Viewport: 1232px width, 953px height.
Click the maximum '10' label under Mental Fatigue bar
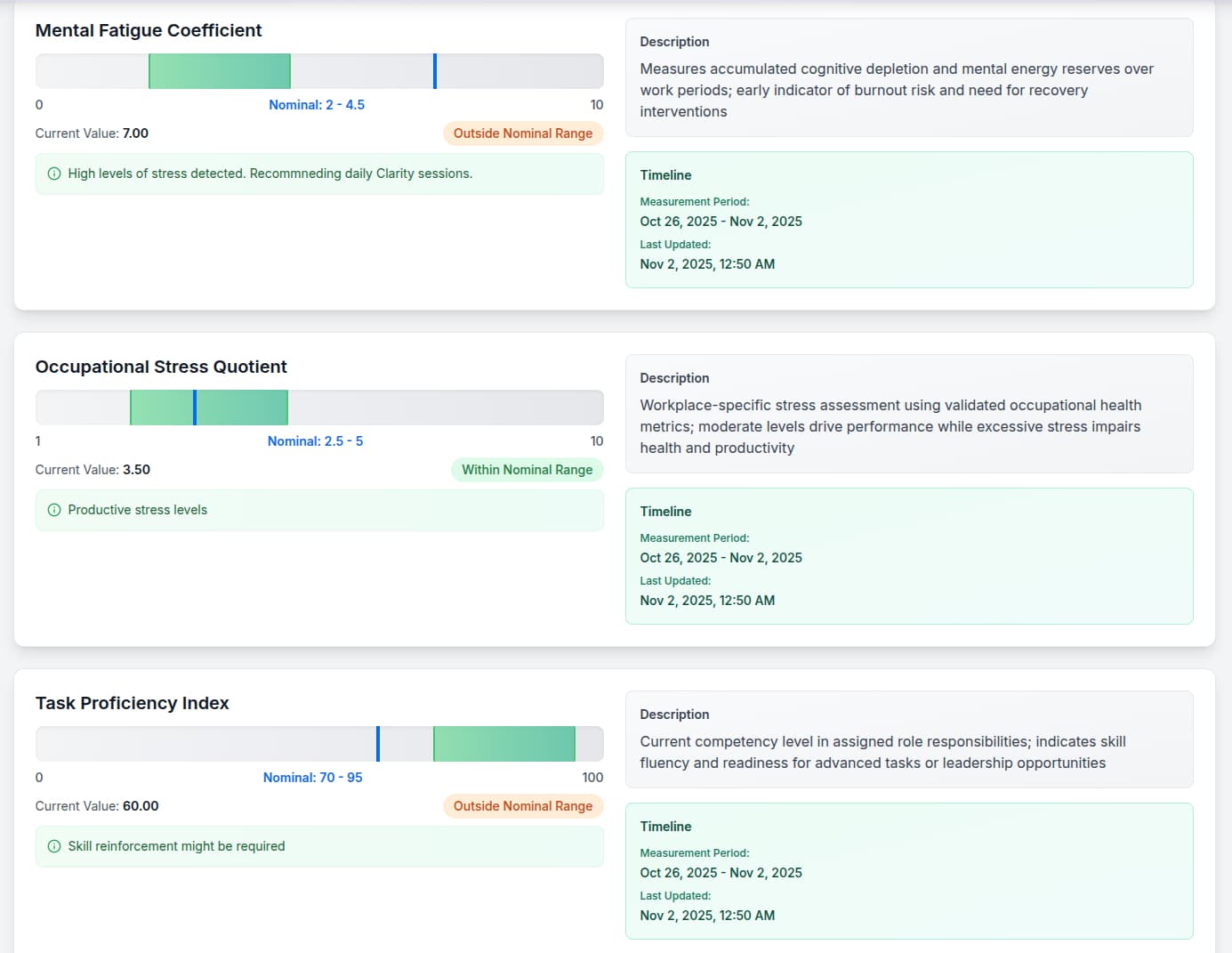(x=597, y=105)
